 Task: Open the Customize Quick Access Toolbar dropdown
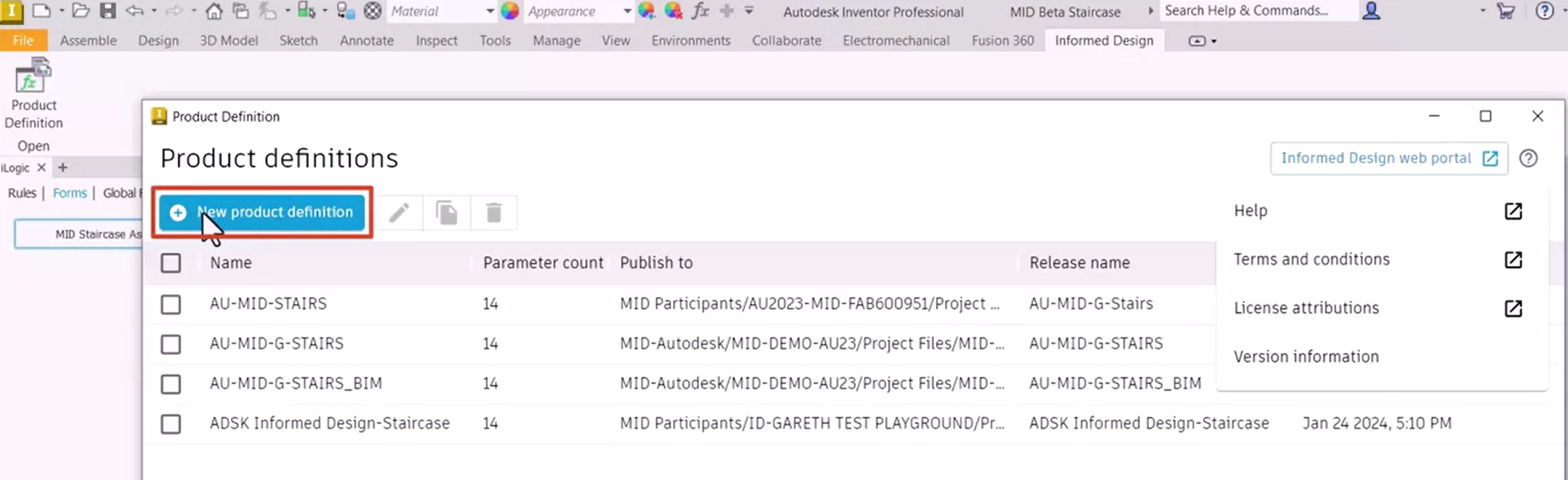pos(749,11)
